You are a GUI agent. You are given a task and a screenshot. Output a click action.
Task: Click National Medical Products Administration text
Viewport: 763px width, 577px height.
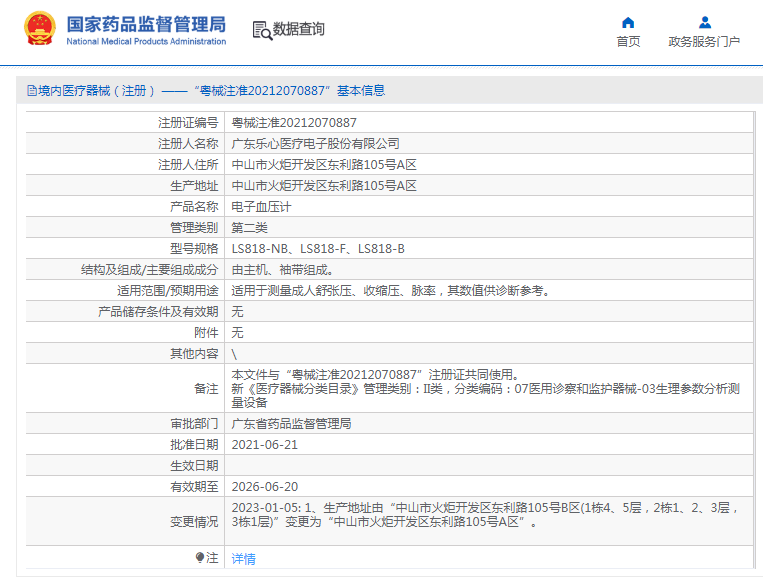(146, 41)
